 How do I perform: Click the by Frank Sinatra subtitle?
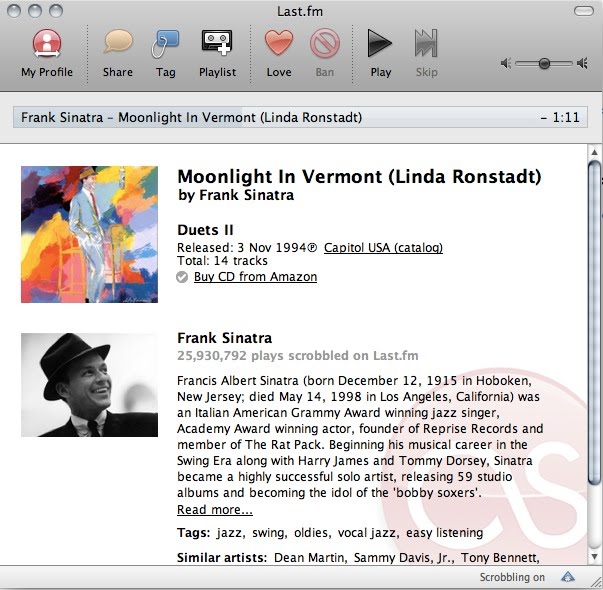click(x=236, y=195)
